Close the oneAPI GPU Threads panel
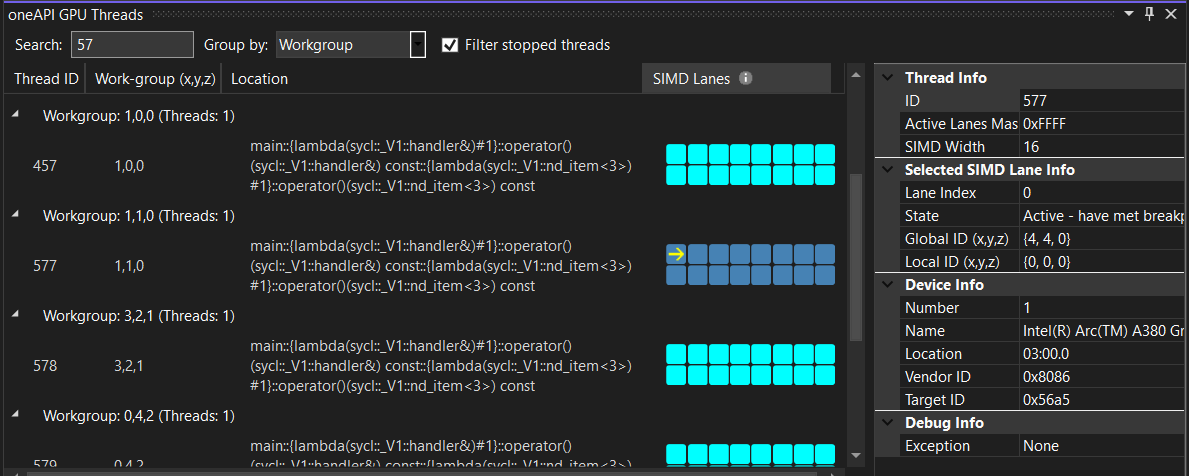This screenshot has width=1189, height=476. (x=1171, y=13)
